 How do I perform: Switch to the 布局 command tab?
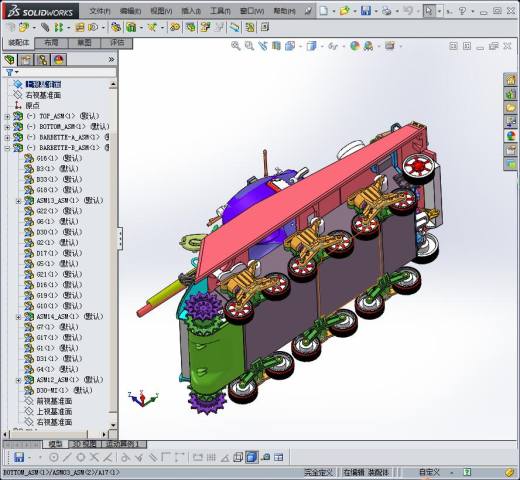coord(51,43)
